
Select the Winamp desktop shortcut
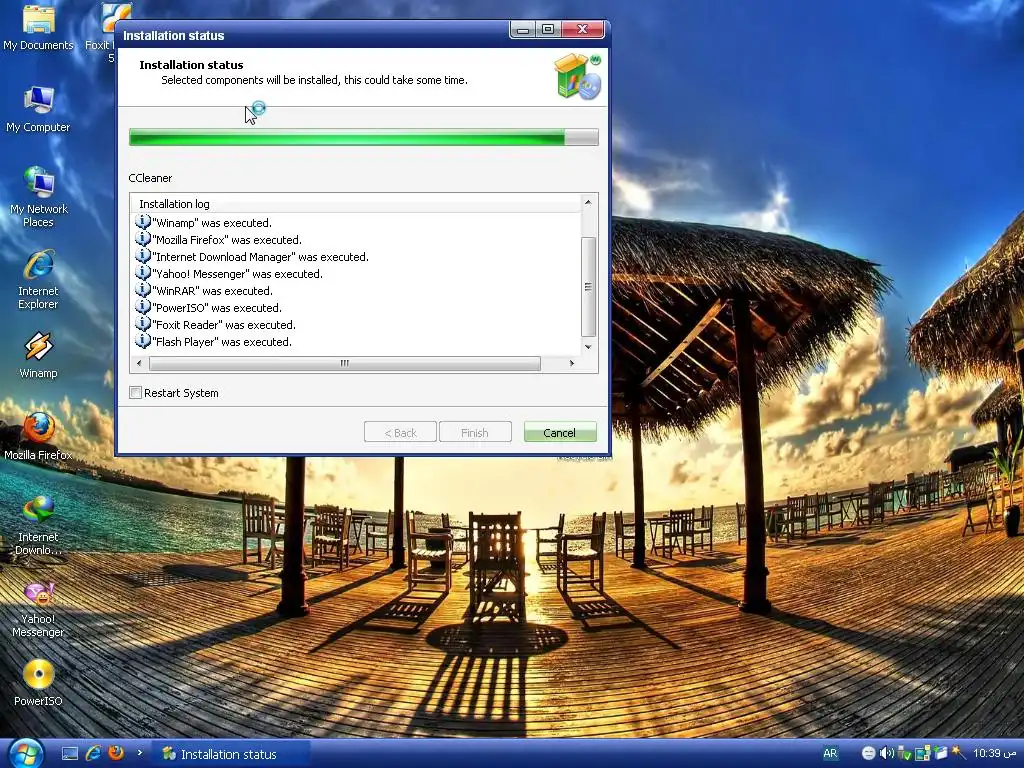coord(38,355)
